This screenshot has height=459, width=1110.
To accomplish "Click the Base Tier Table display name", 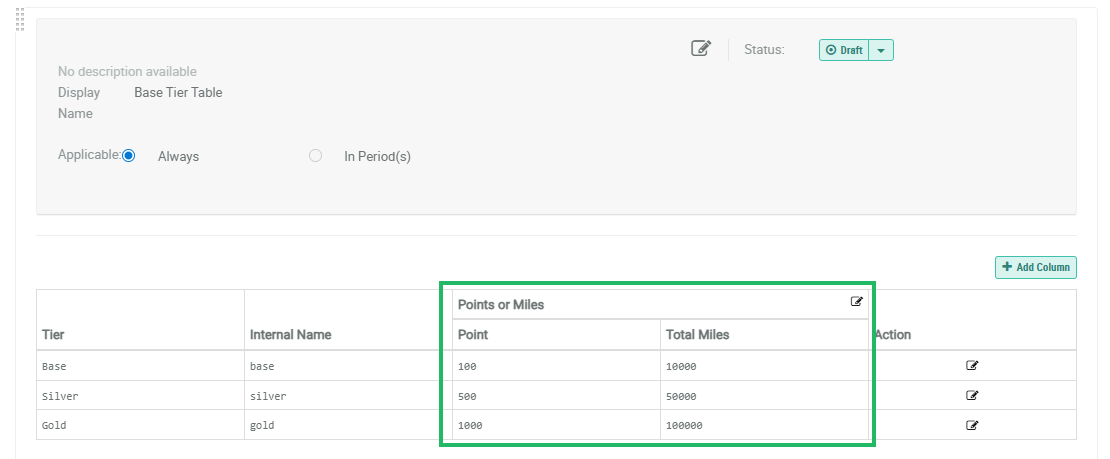I will pos(178,93).
